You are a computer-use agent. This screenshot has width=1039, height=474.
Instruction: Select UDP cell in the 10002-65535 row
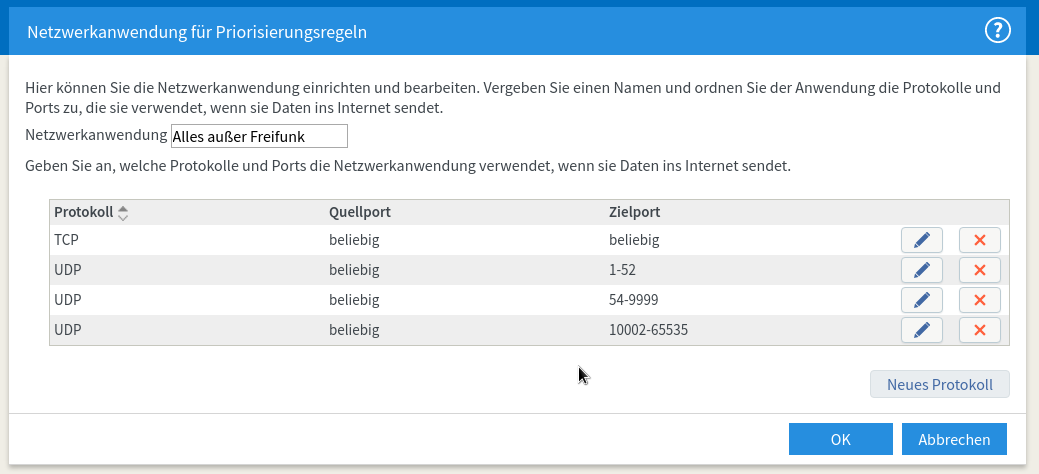pos(68,329)
